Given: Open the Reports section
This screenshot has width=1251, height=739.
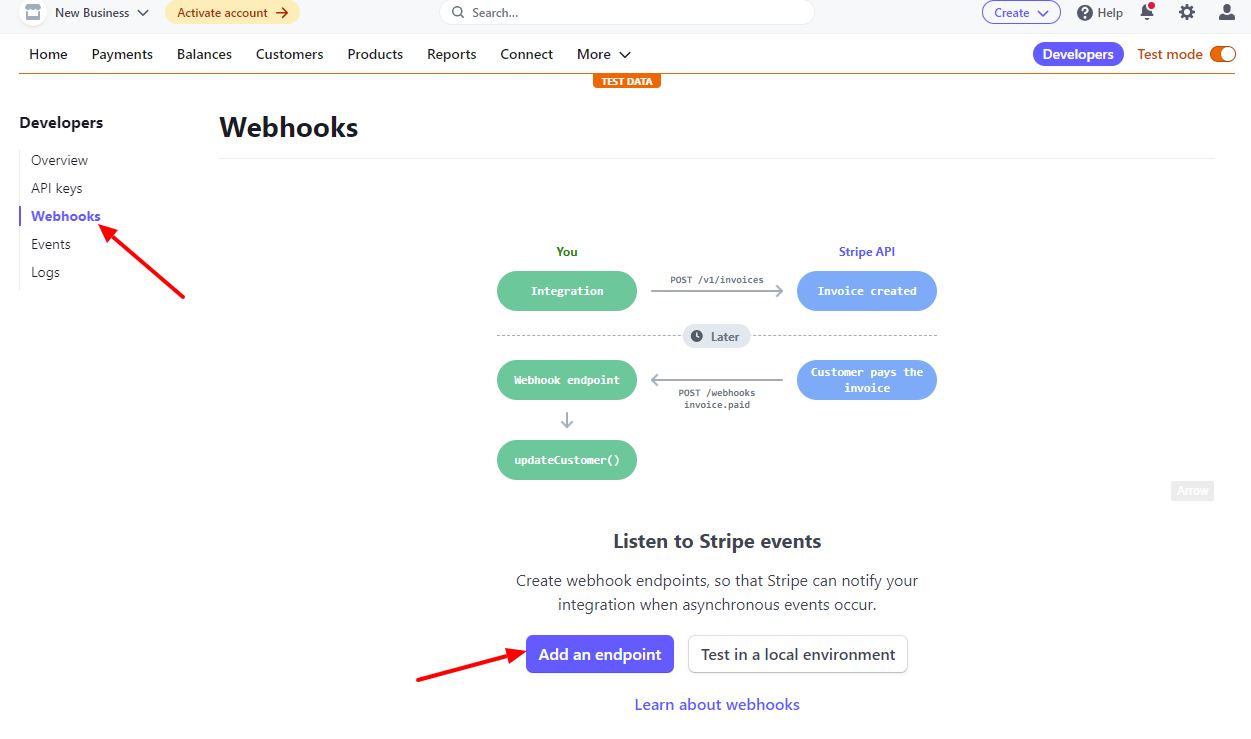Looking at the screenshot, I should coord(451,54).
